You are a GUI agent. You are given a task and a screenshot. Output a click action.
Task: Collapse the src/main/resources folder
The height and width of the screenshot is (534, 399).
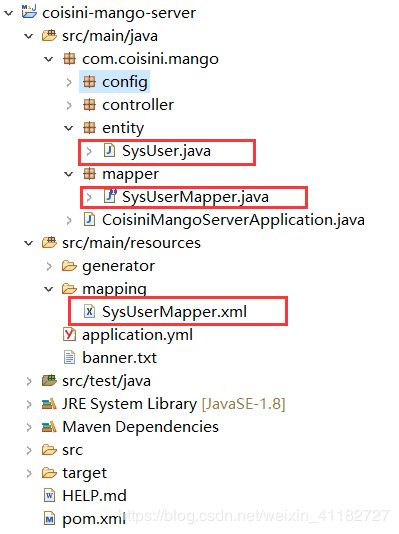click(29, 243)
